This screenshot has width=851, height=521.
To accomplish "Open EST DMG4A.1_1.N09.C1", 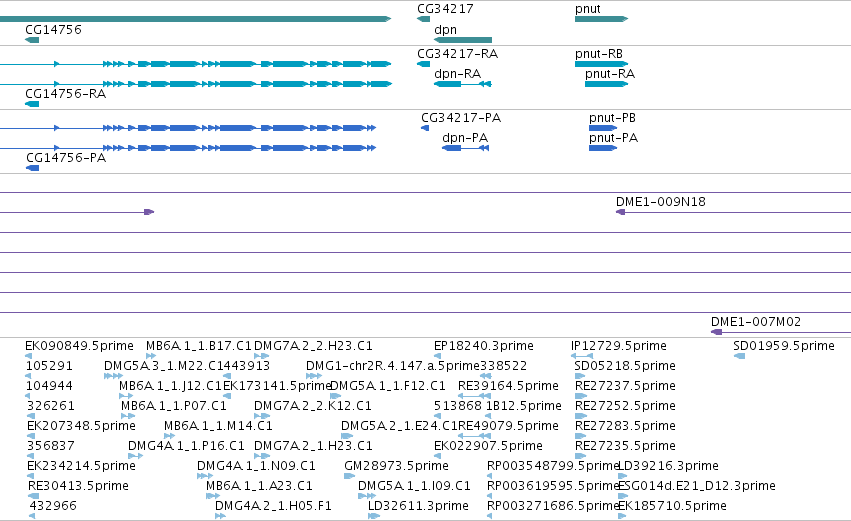I will 256,466.
